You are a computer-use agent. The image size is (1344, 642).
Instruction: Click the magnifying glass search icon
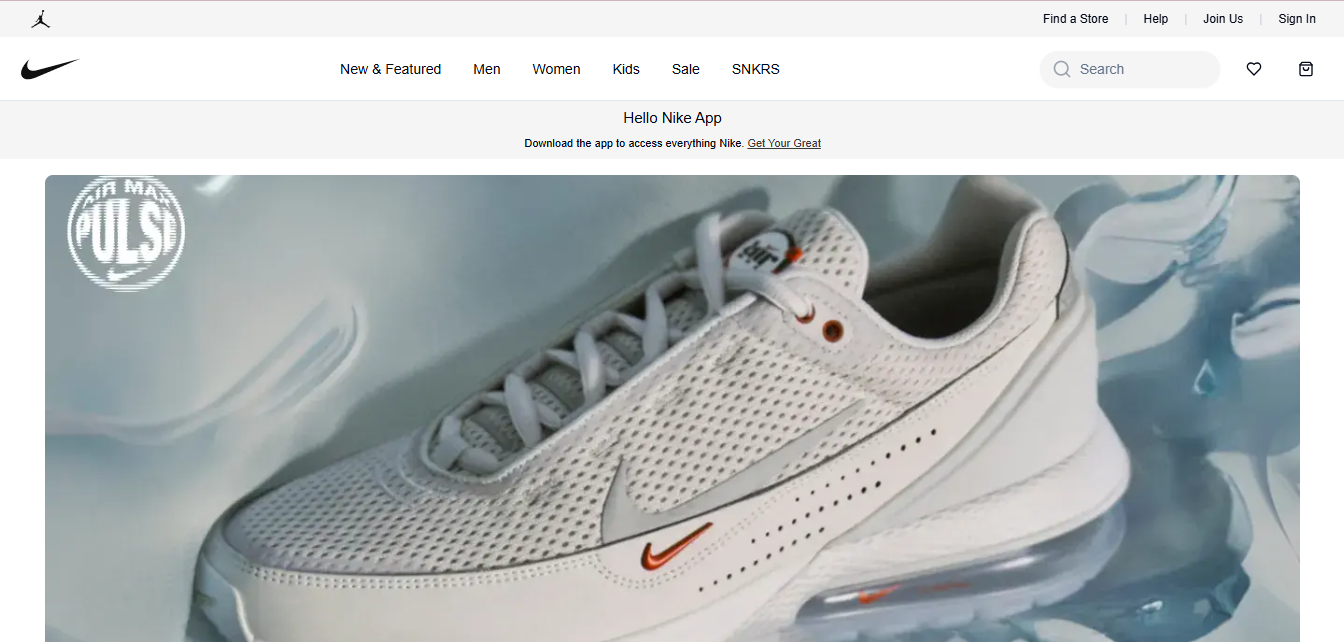(x=1061, y=69)
